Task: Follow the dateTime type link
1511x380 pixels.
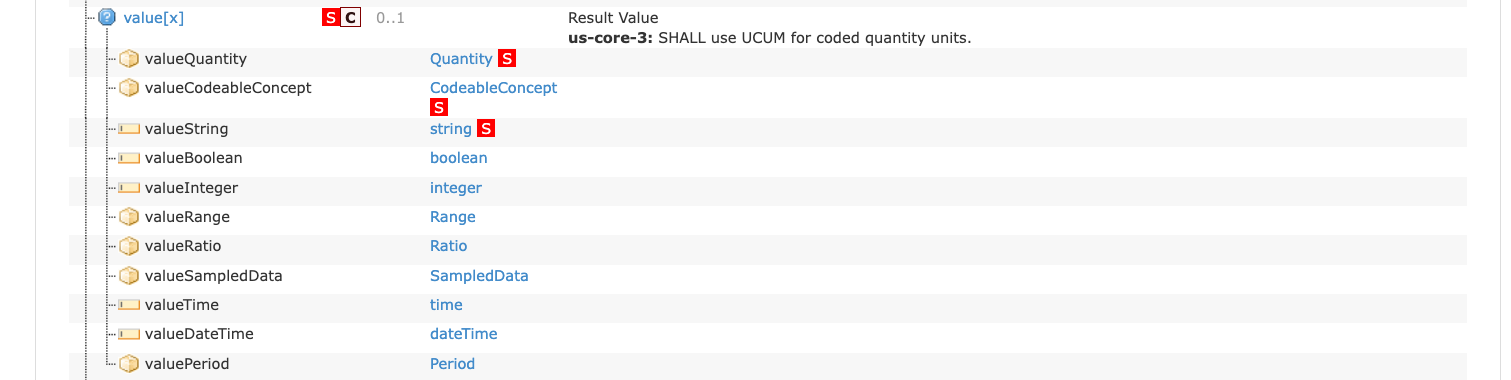Action: tap(463, 334)
